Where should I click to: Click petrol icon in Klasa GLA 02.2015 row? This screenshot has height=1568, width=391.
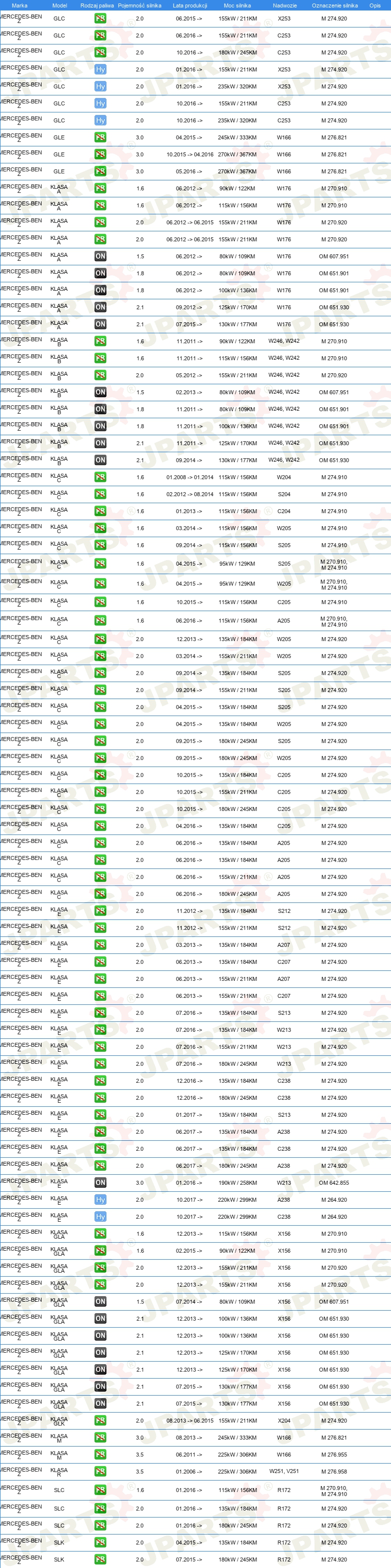(100, 1251)
